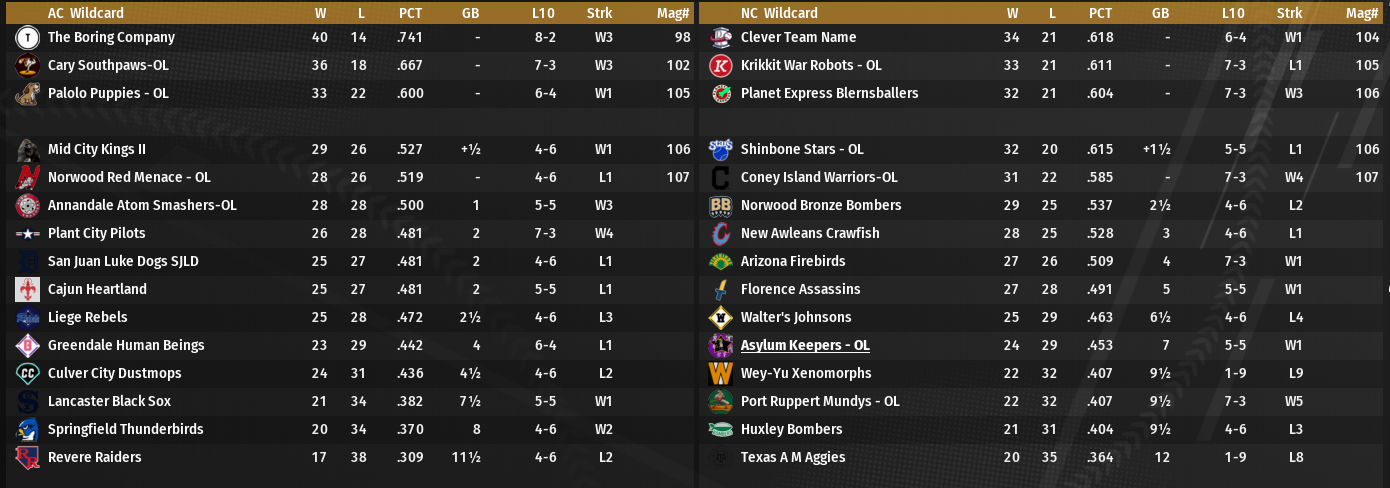
Task: Sort AC Wildcard by PCT column
Action: [x=410, y=14]
